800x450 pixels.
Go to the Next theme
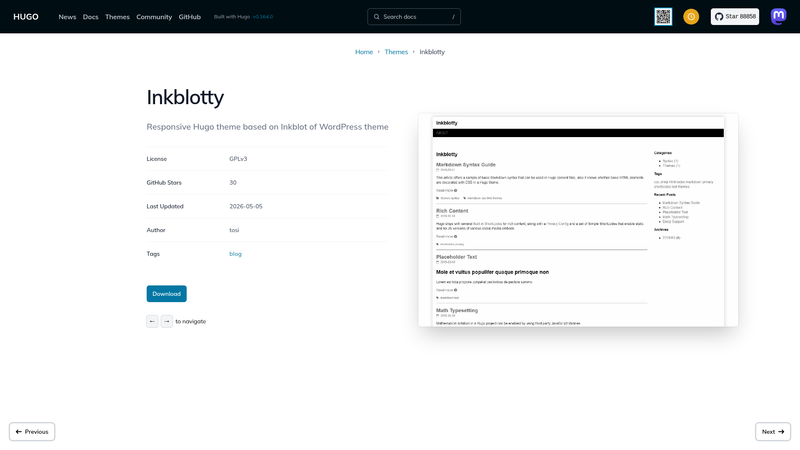pyautogui.click(x=773, y=432)
